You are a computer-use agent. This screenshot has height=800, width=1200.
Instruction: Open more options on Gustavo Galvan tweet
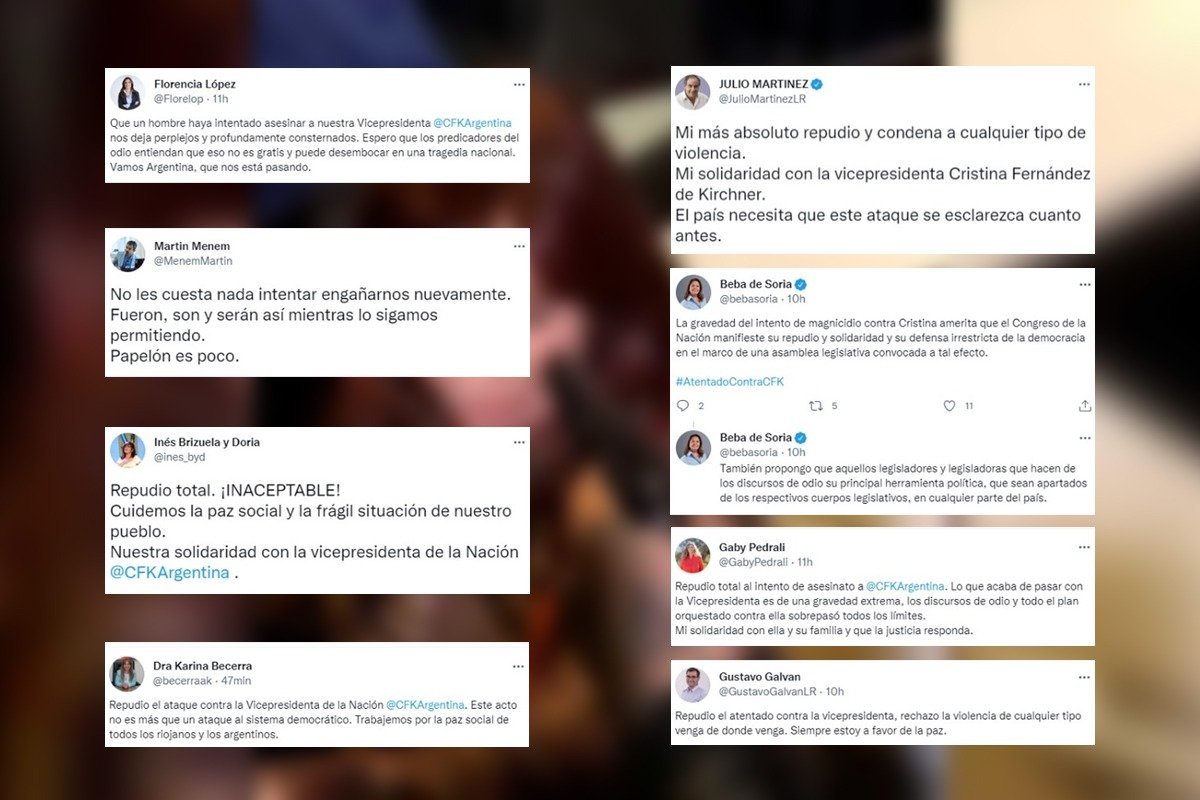(x=1084, y=677)
